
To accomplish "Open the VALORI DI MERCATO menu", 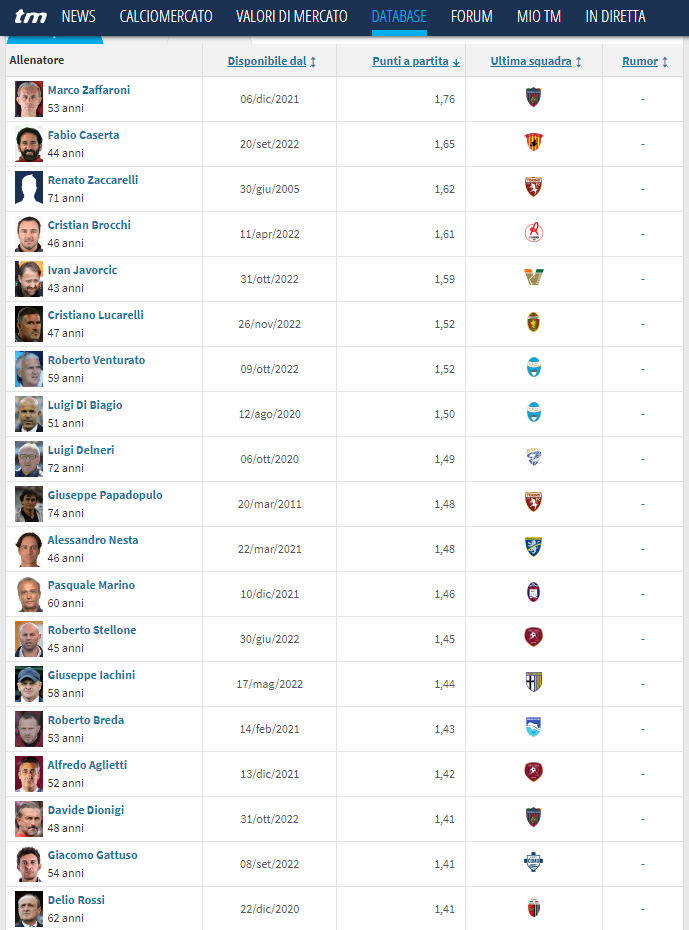I will [x=292, y=17].
